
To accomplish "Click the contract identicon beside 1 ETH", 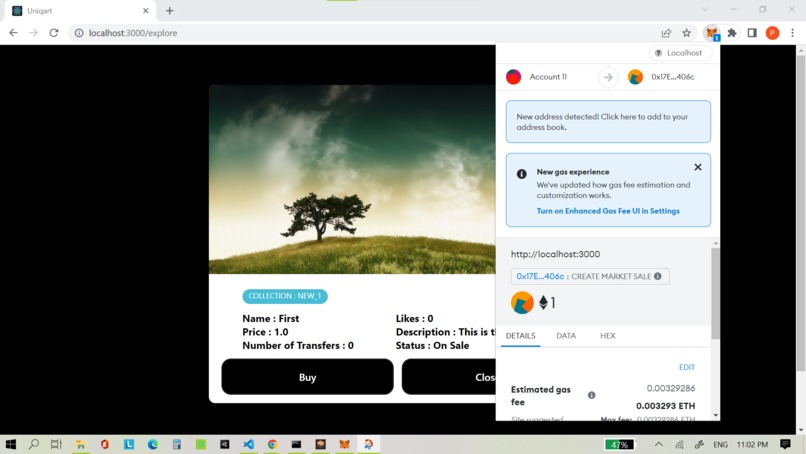I will tap(522, 302).
